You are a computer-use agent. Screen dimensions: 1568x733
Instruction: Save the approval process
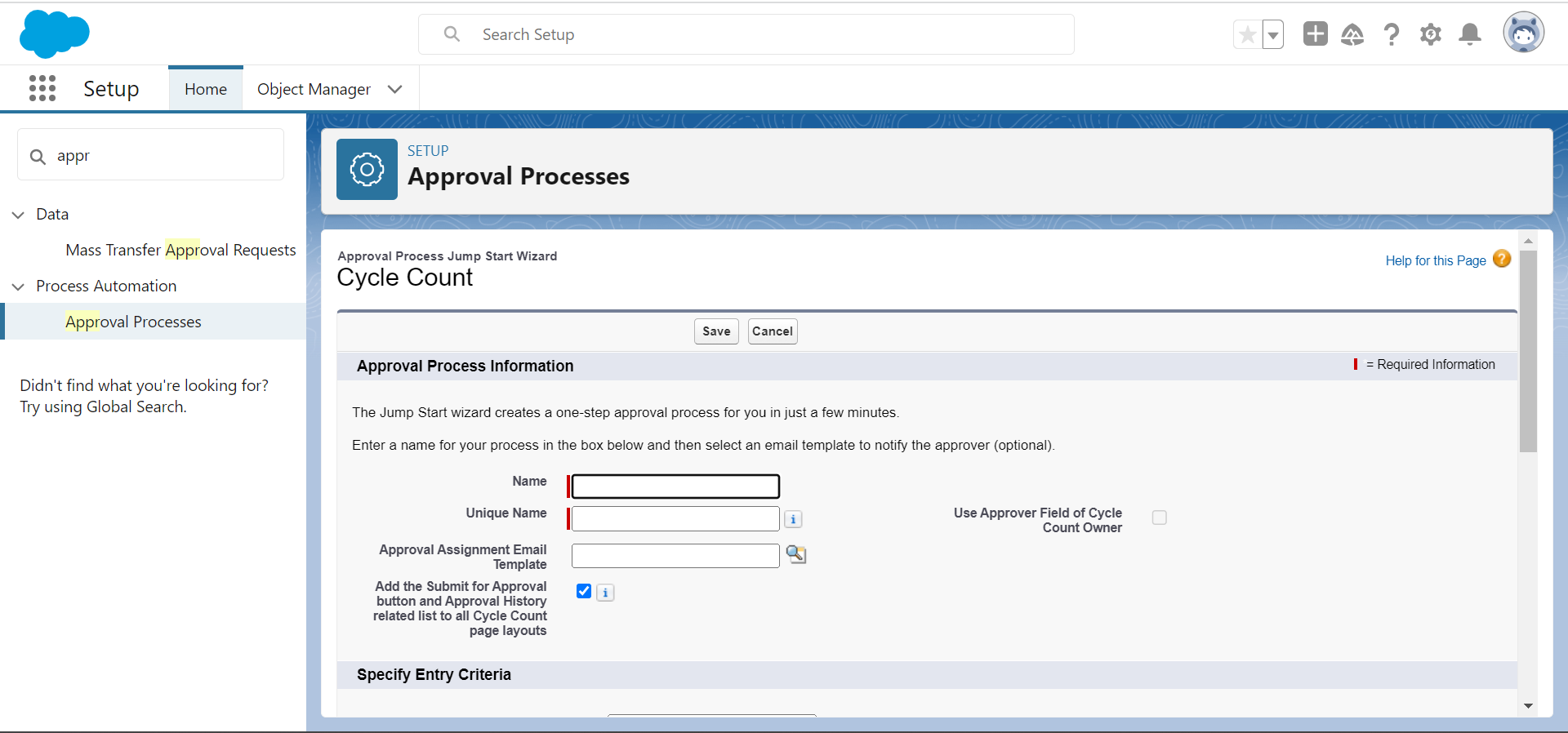click(716, 331)
